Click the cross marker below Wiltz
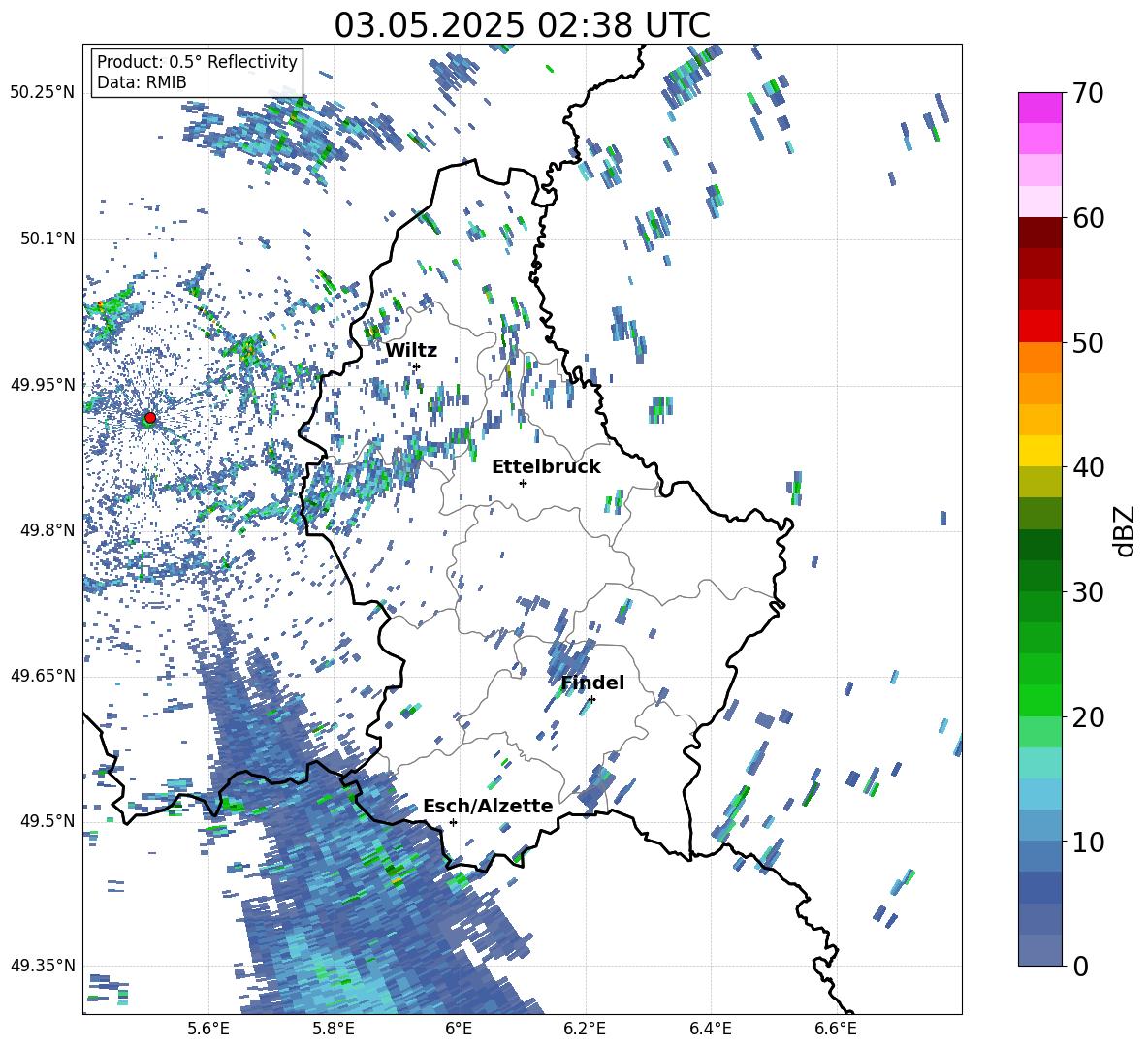This screenshot has width=1148, height=1048. pos(417,366)
